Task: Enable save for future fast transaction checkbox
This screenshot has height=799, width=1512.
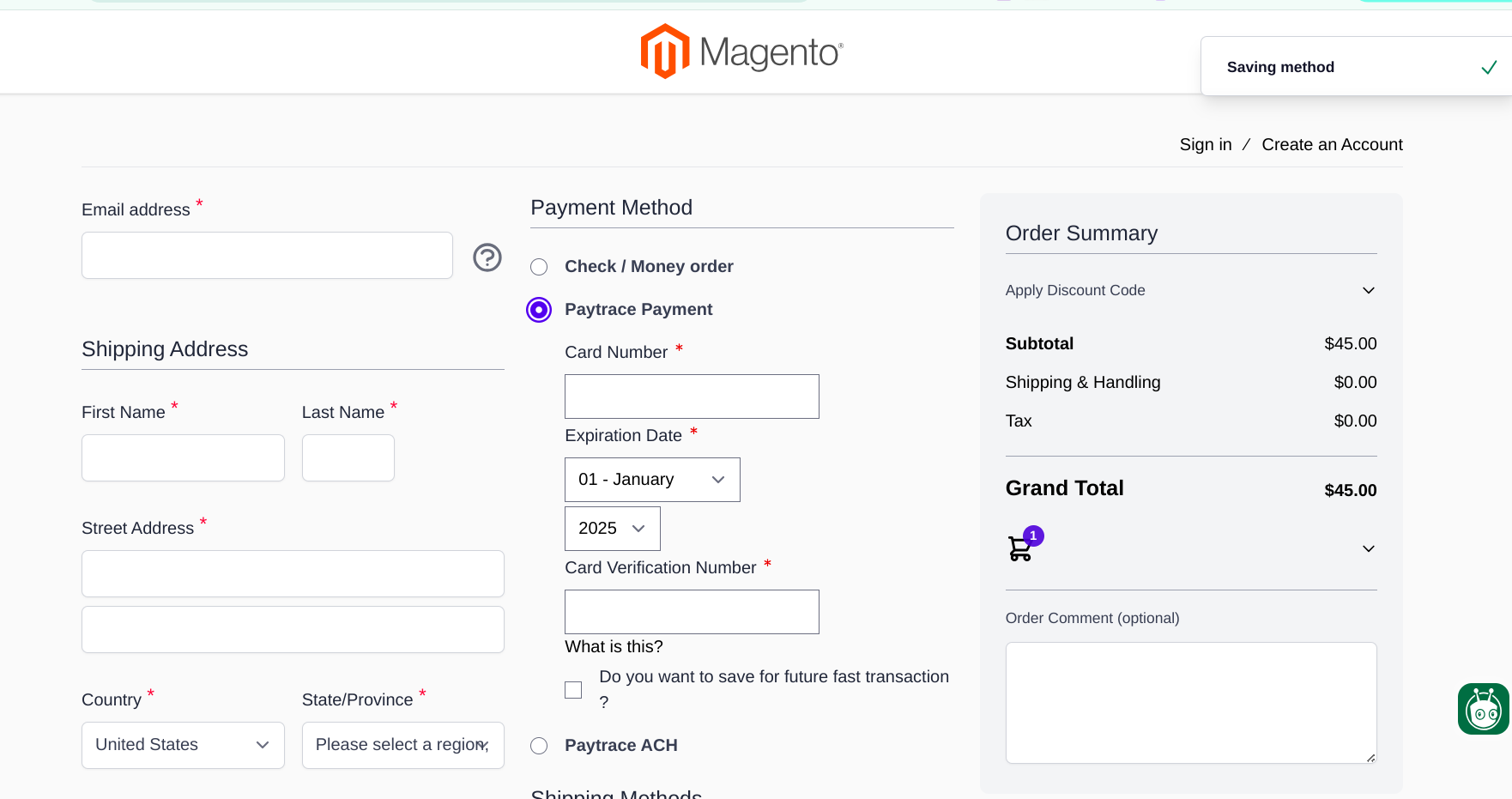Action: 573,690
